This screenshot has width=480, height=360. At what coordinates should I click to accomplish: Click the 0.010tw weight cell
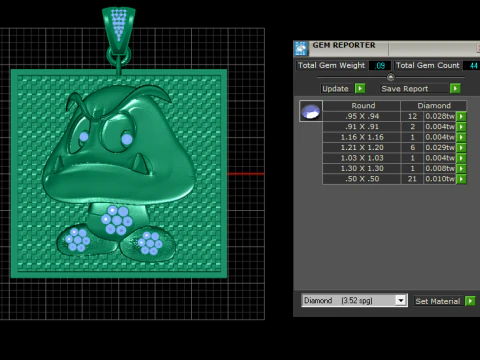(x=440, y=179)
